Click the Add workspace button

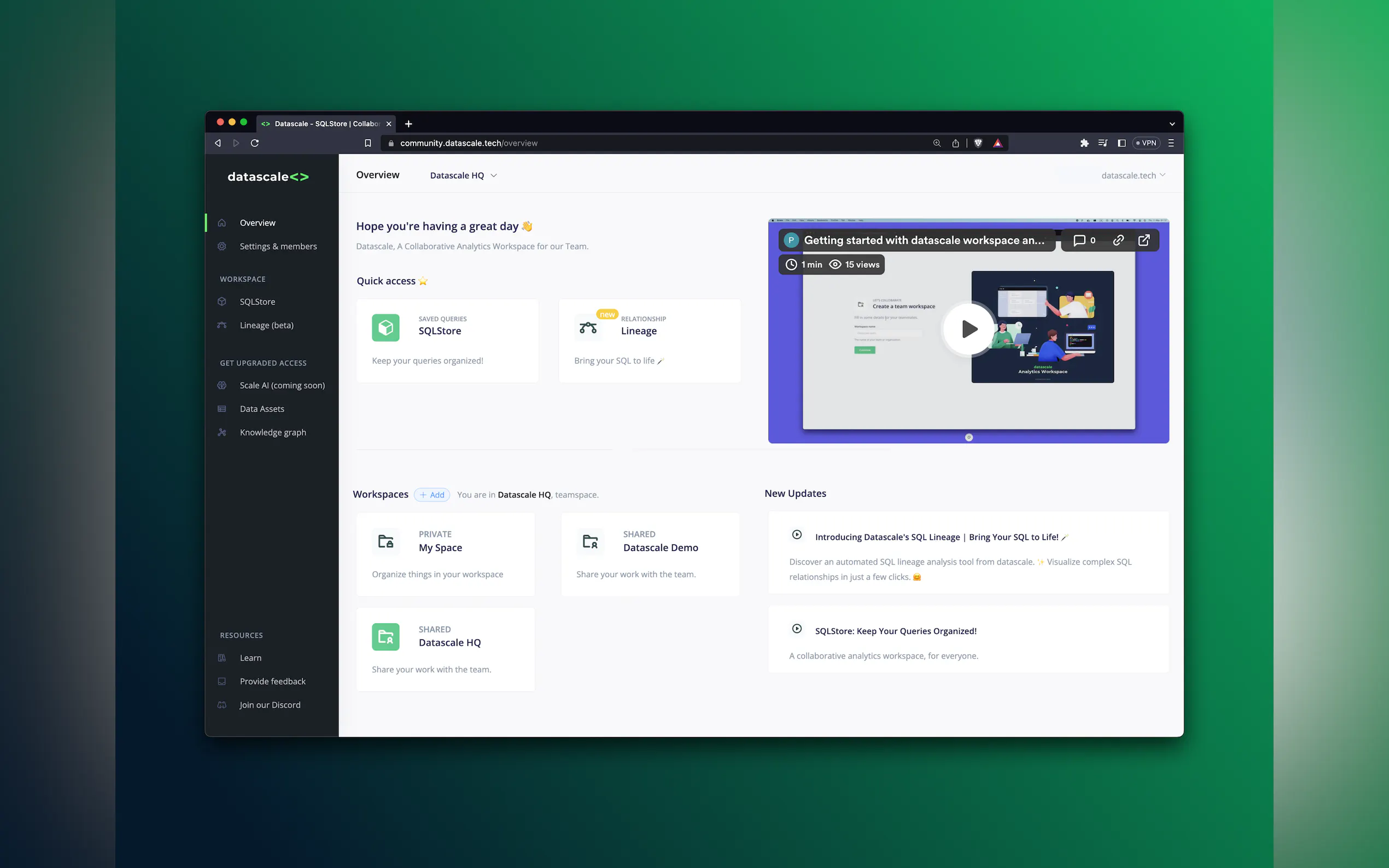(432, 495)
